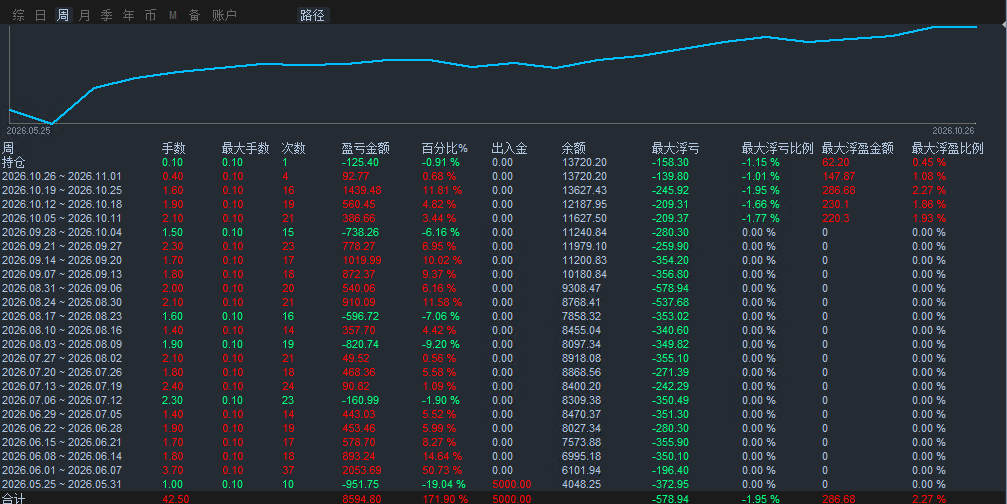Switch to the 日 daily tab
Screen dimensions: 1007x504
40,15
